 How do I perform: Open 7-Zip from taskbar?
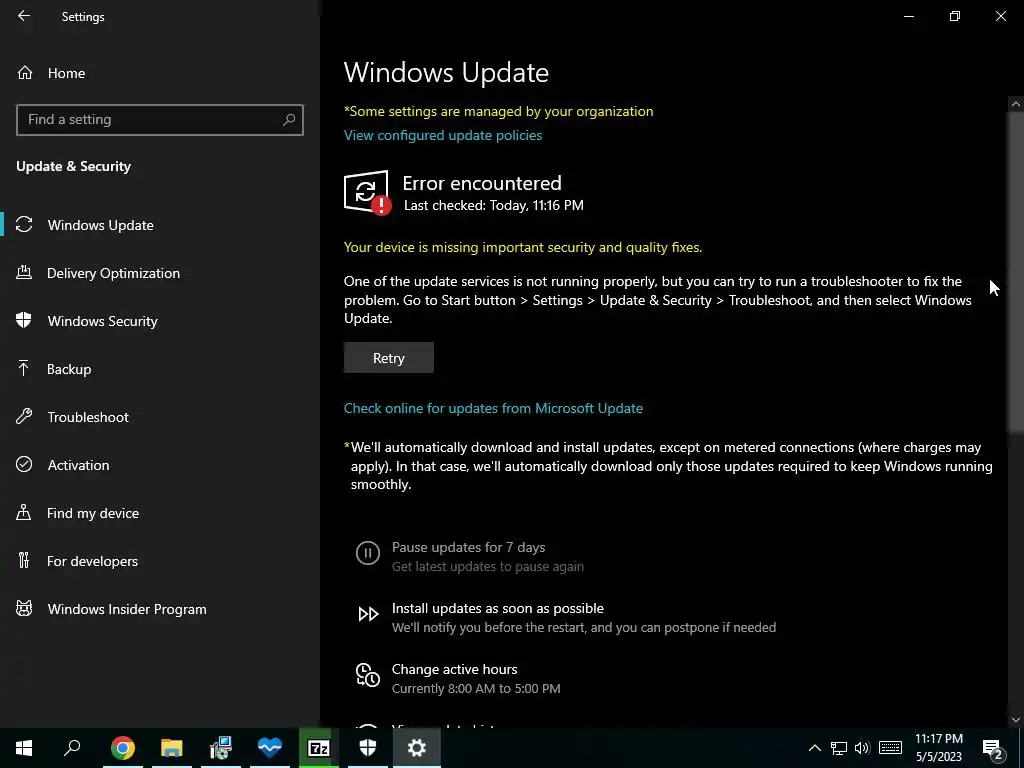tap(319, 748)
